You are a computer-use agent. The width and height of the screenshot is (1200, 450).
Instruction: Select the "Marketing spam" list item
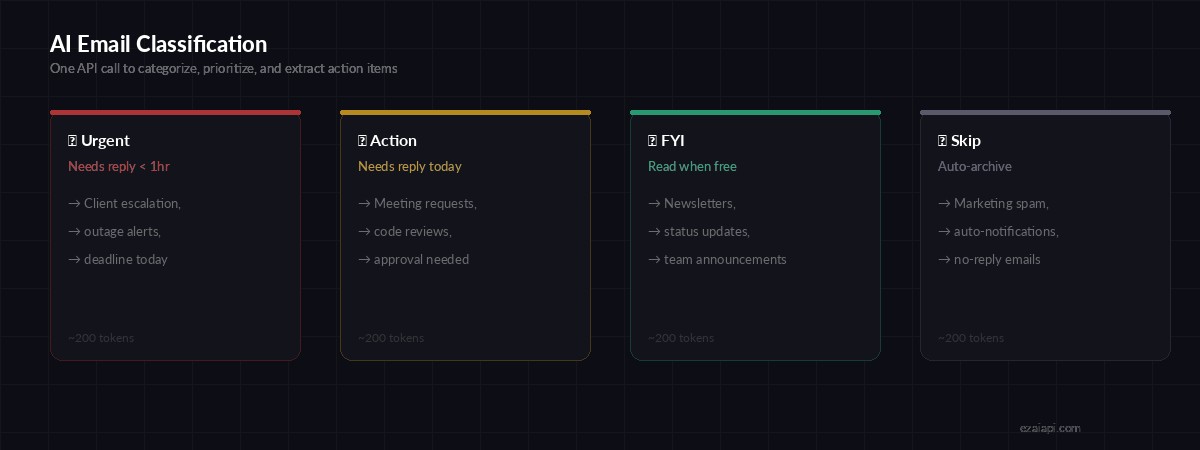pyautogui.click(x=1000, y=203)
